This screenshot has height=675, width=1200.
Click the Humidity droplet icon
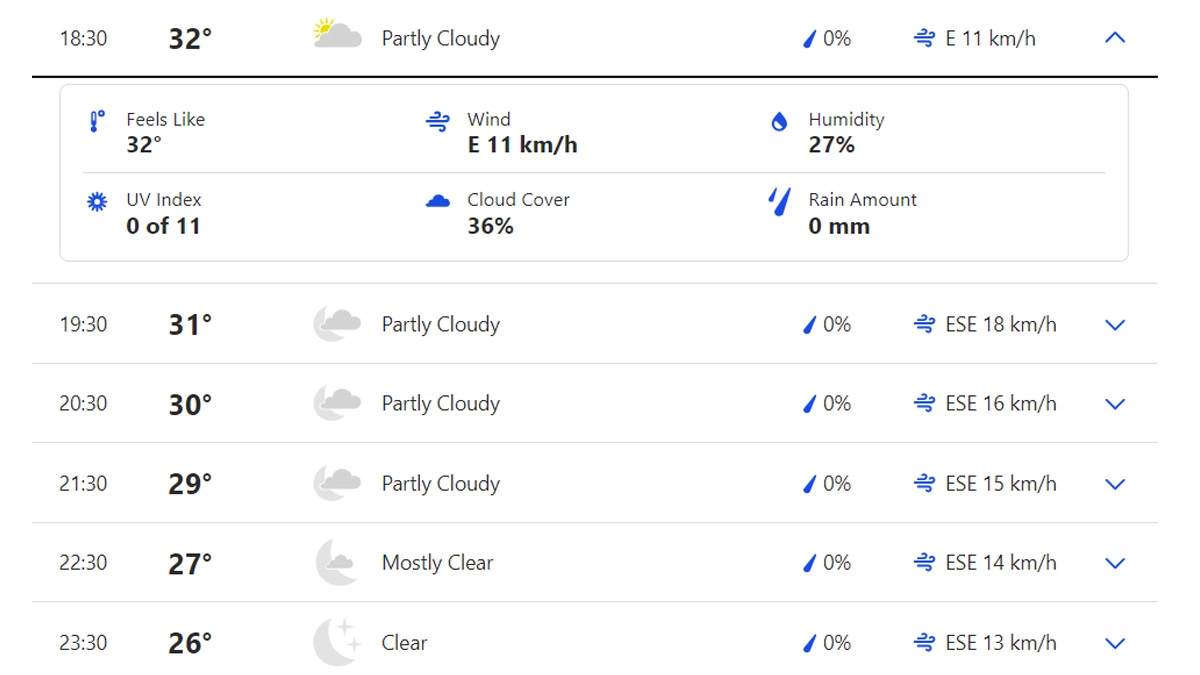779,122
